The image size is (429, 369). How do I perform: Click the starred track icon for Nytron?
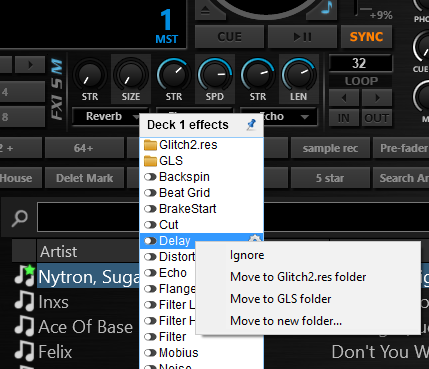pos(24,275)
